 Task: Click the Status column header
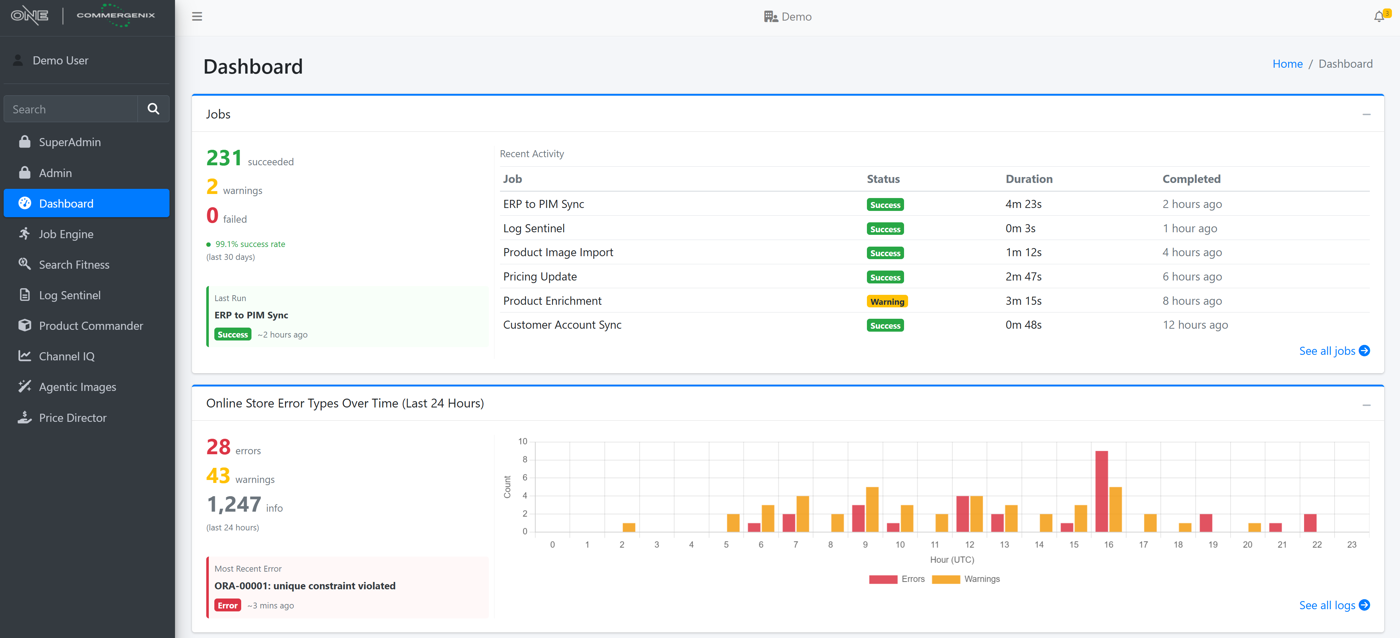883,179
